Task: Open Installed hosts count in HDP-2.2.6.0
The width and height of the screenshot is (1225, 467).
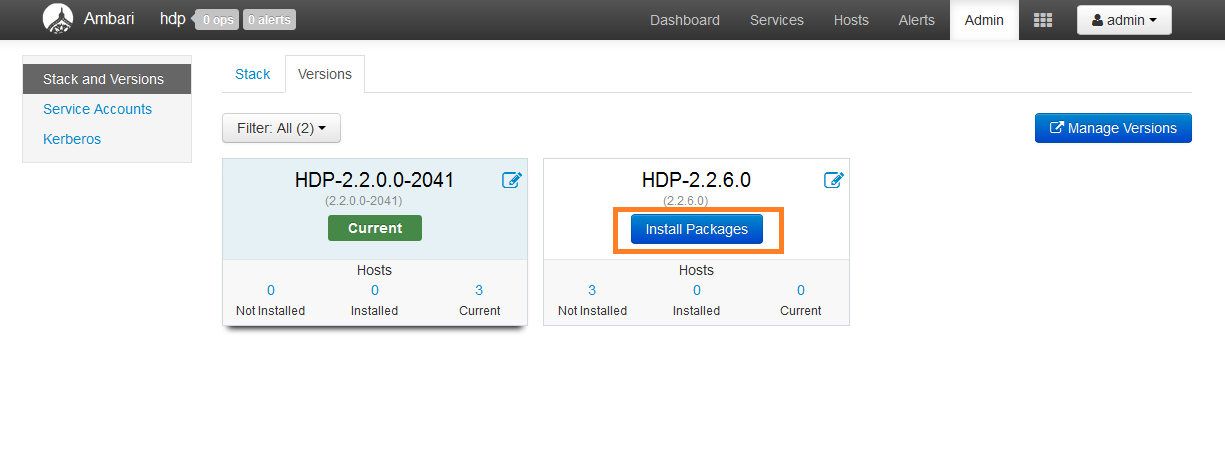Action: point(696,290)
